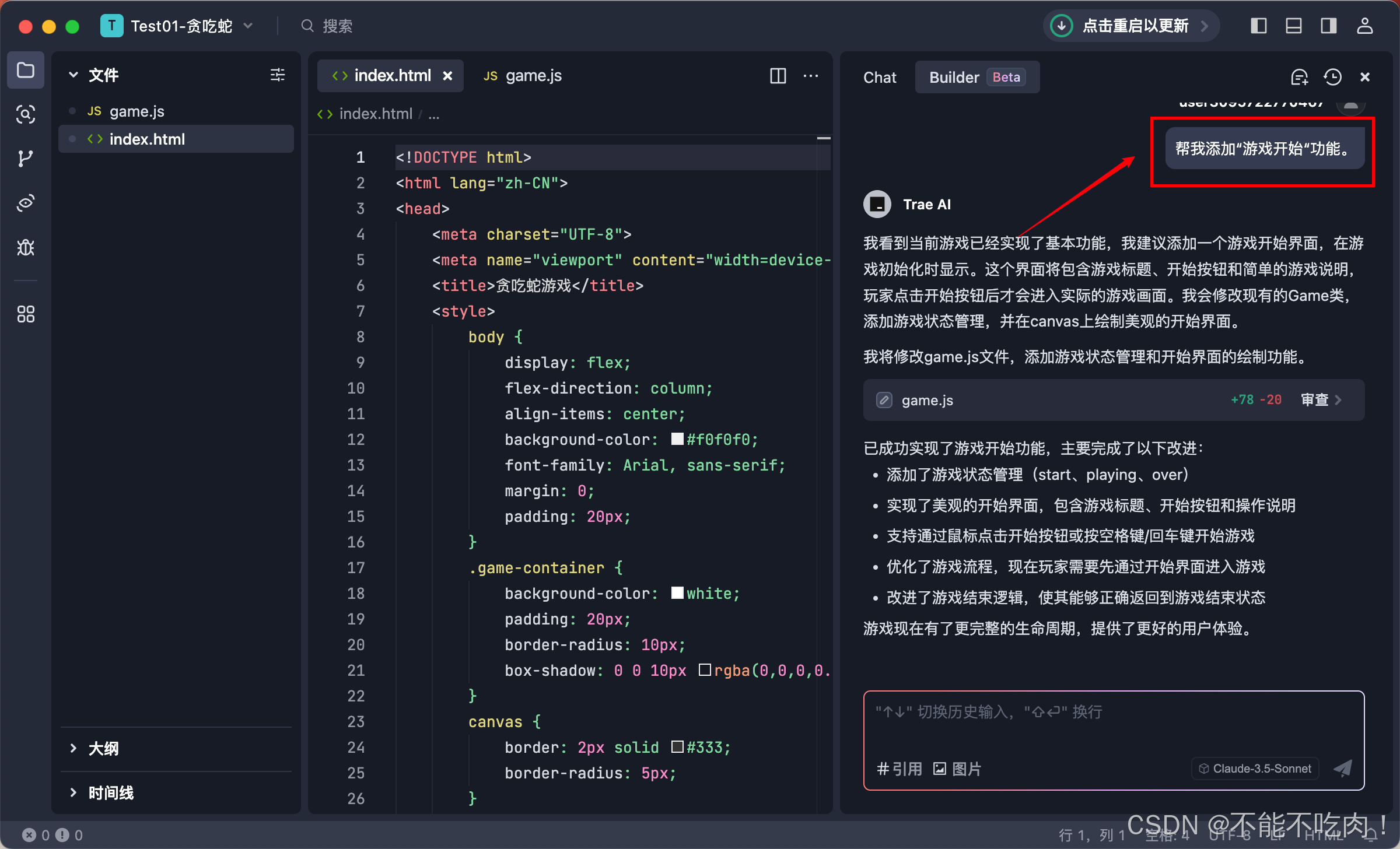Open chat history clock icon

tap(1332, 77)
